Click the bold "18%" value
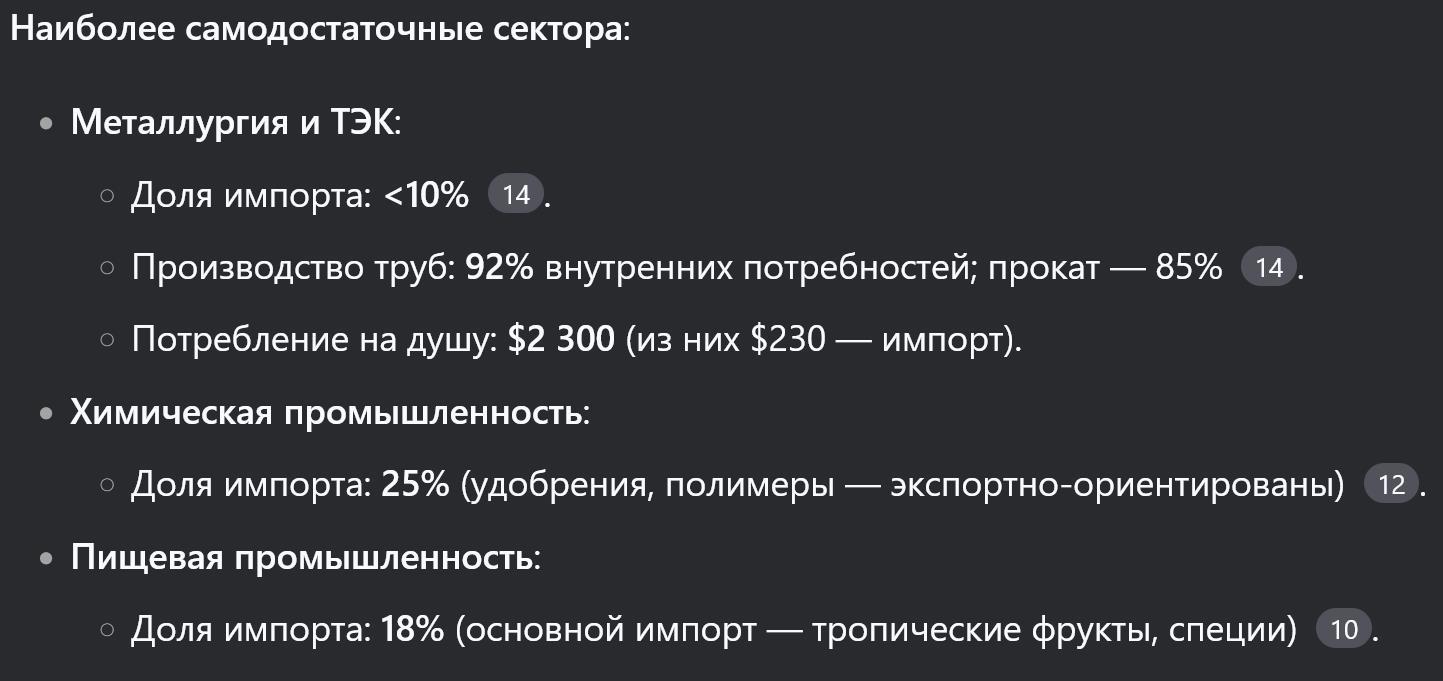 pyautogui.click(x=412, y=630)
